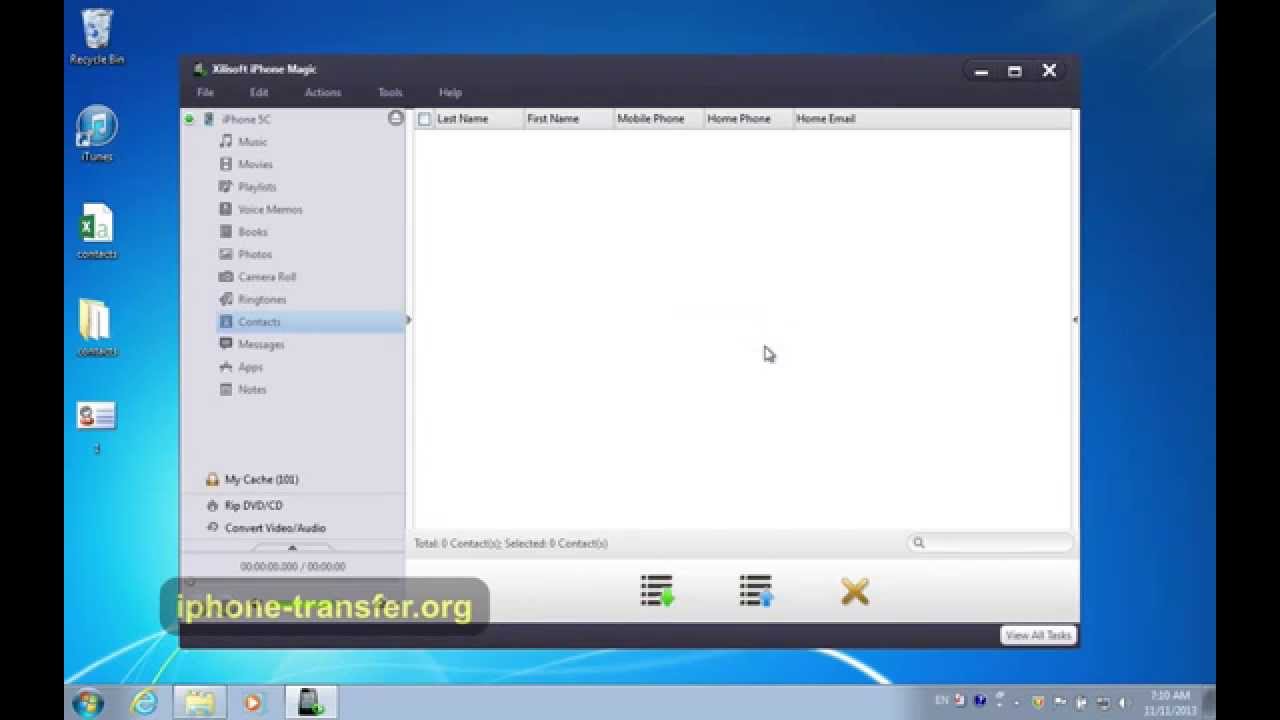Select the Apps category
This screenshot has height=720, width=1280.
click(250, 367)
